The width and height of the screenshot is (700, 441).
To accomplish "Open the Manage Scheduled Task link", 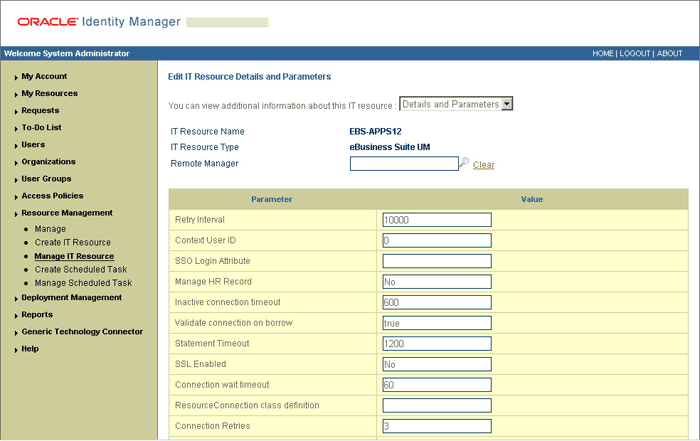I will (x=83, y=283).
